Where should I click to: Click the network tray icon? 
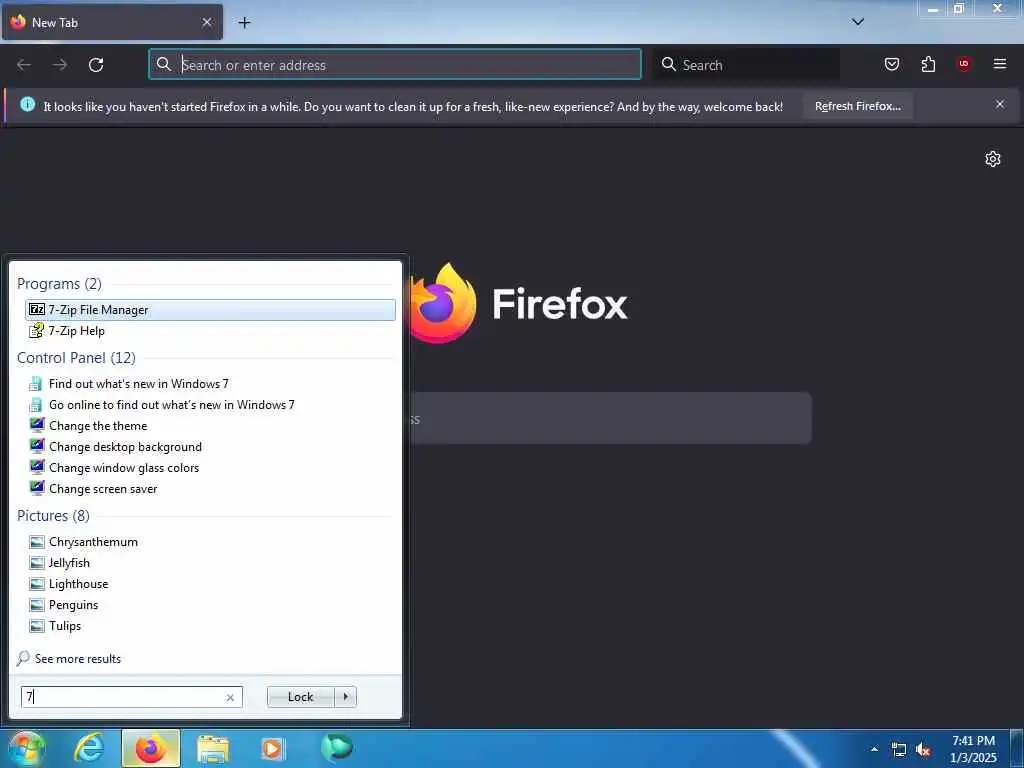point(899,750)
